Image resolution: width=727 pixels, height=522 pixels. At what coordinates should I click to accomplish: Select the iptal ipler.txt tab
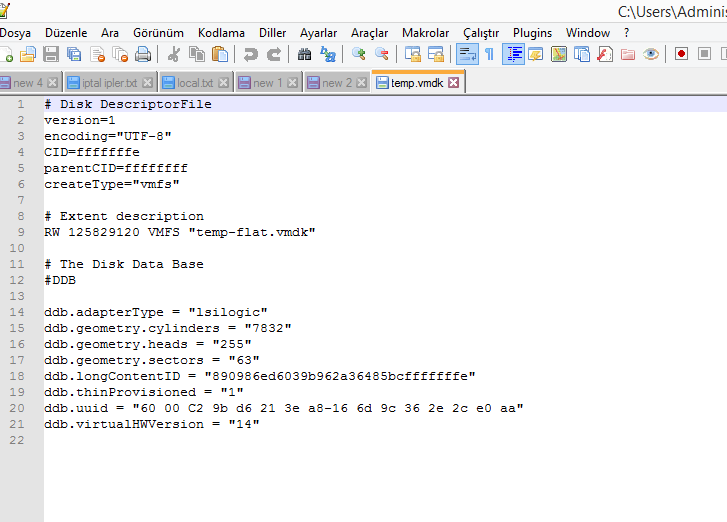click(110, 83)
